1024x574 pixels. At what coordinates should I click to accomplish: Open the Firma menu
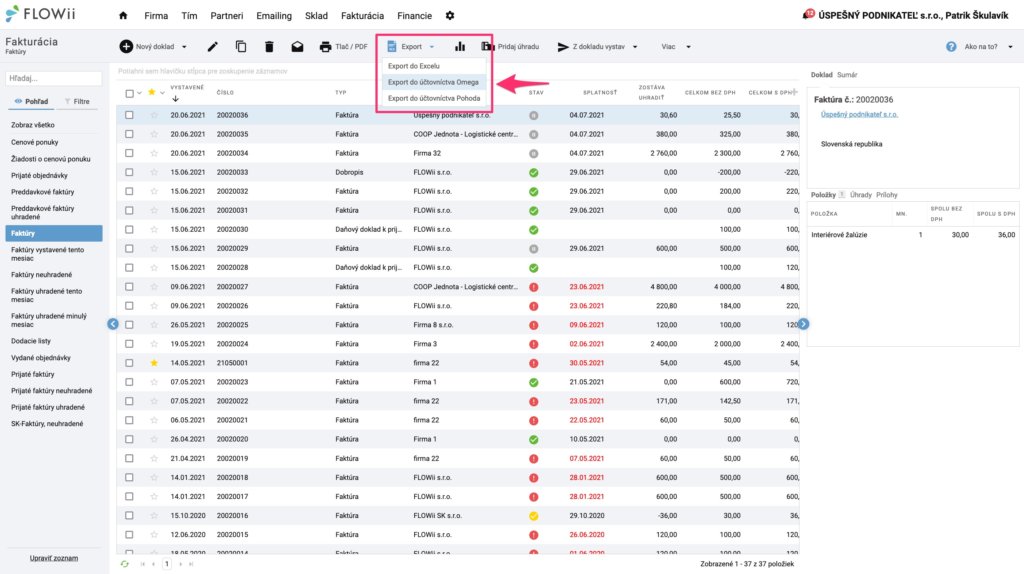pyautogui.click(x=155, y=16)
